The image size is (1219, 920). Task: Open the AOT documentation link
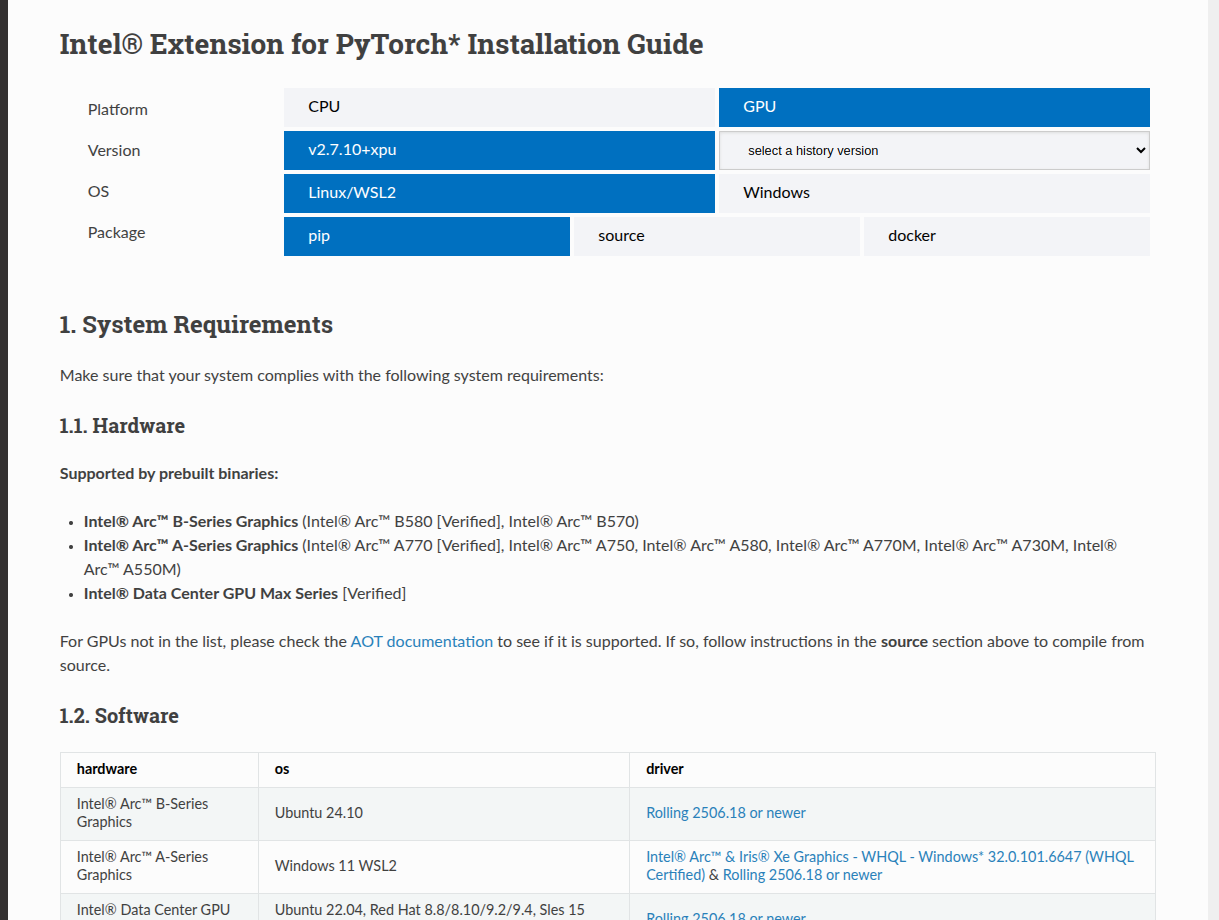pos(421,642)
